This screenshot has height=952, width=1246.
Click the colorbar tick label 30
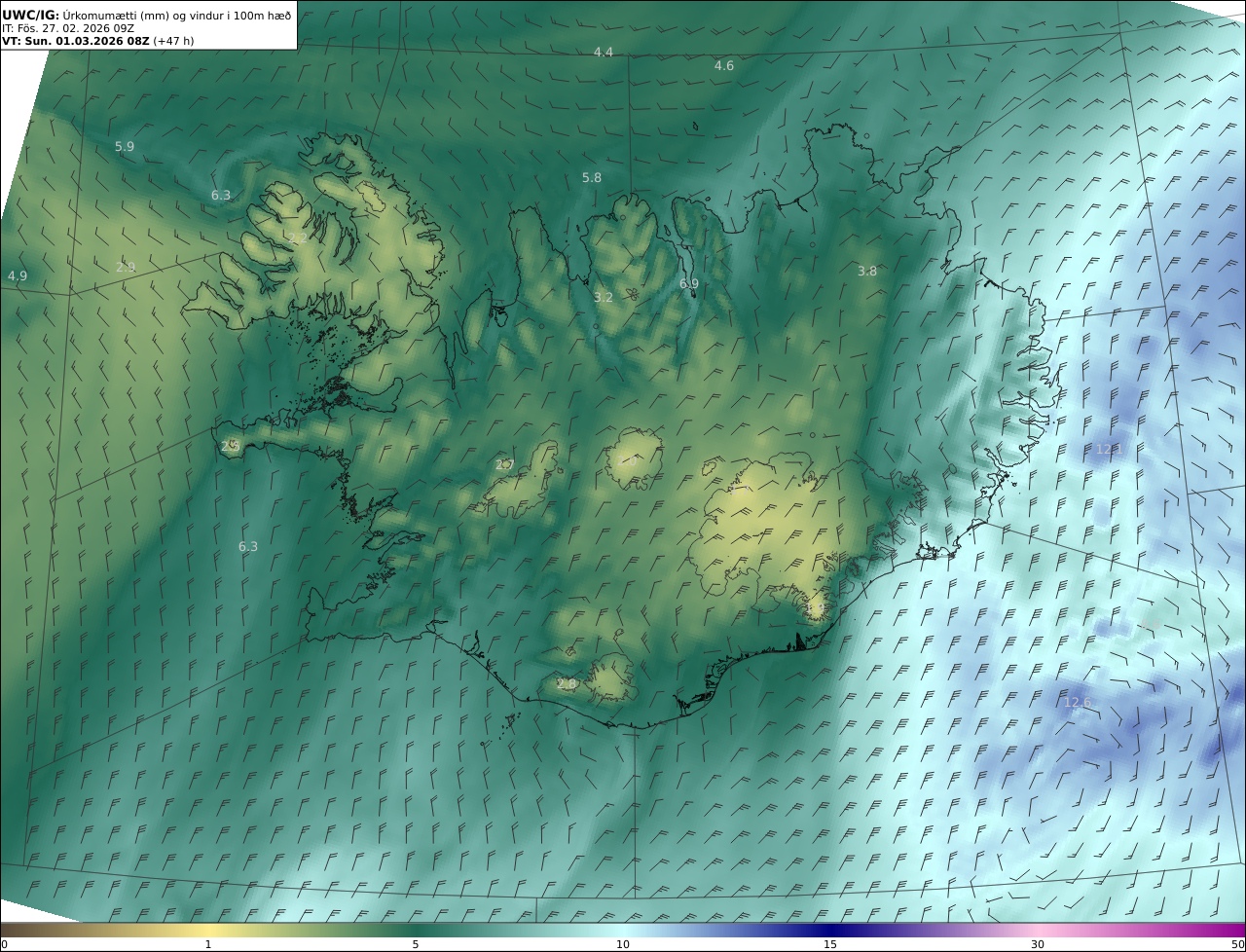click(1038, 944)
